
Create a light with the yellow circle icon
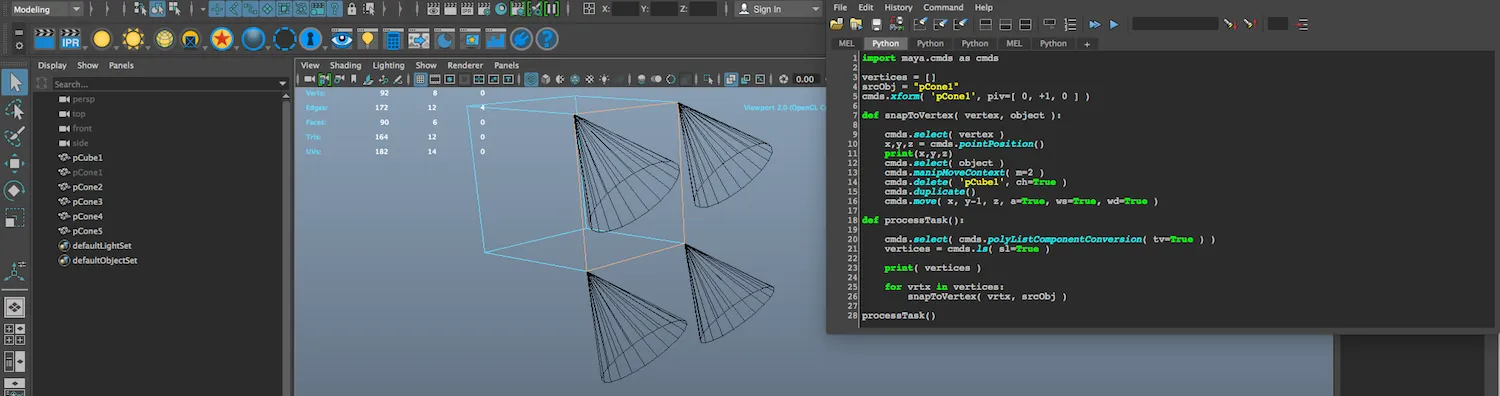coord(101,40)
